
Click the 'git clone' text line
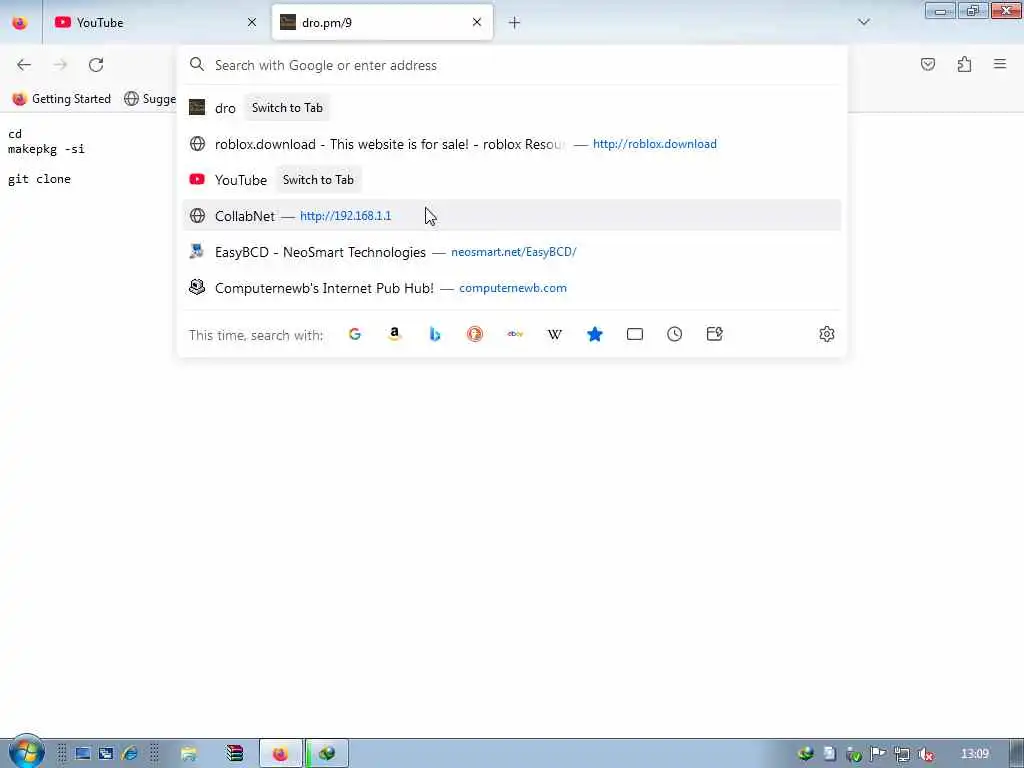[x=39, y=179]
